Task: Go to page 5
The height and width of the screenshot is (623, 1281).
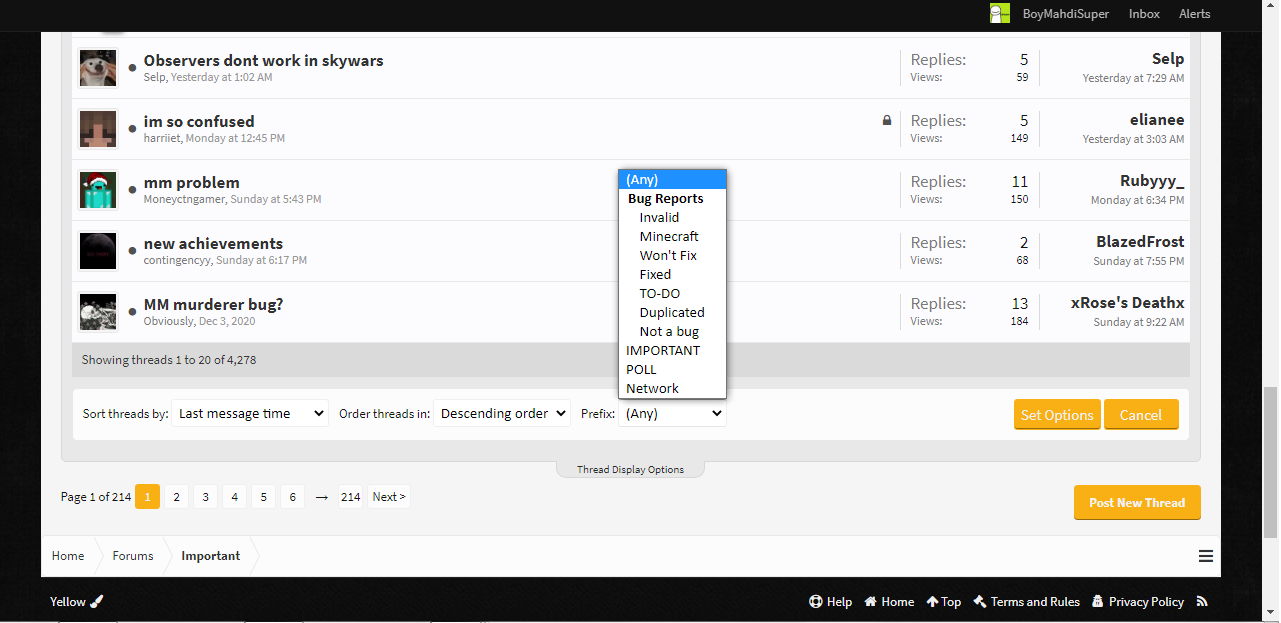Action: (263, 497)
